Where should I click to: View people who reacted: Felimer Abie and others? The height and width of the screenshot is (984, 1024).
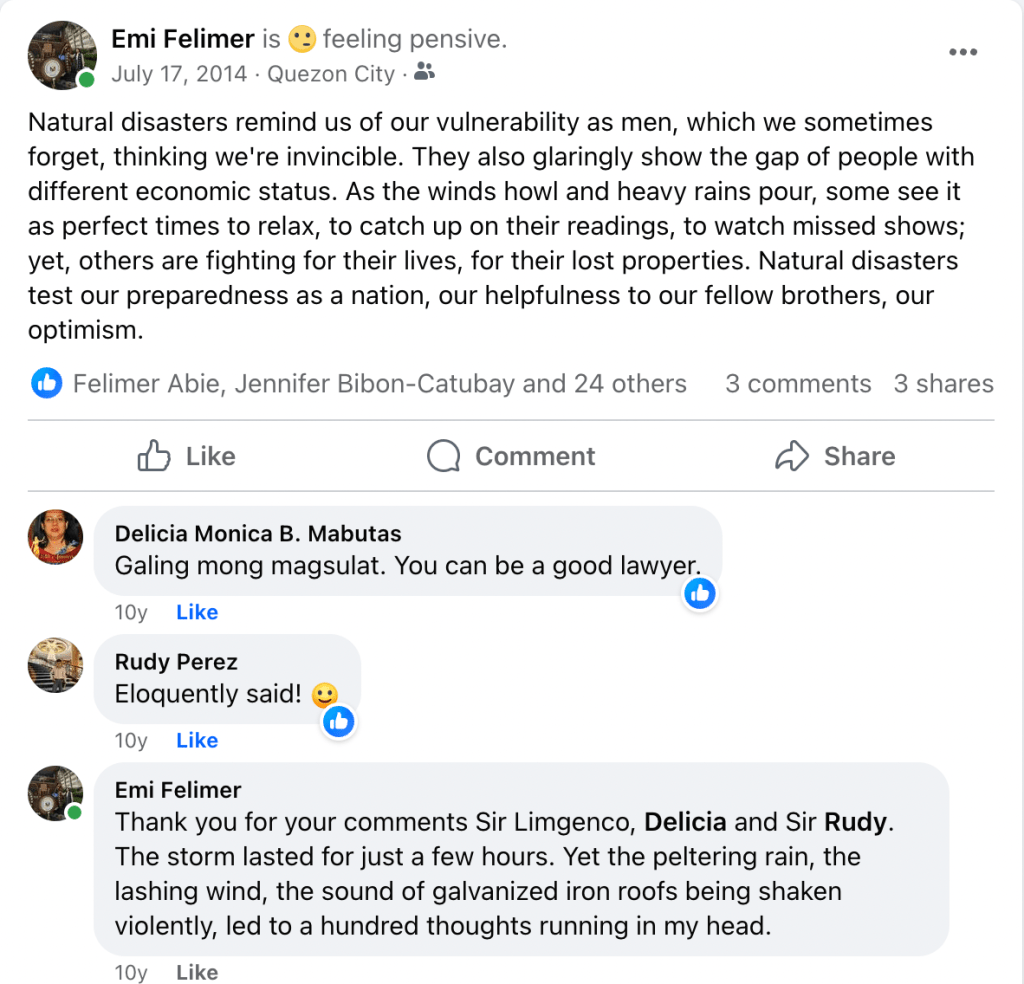pyautogui.click(x=379, y=384)
